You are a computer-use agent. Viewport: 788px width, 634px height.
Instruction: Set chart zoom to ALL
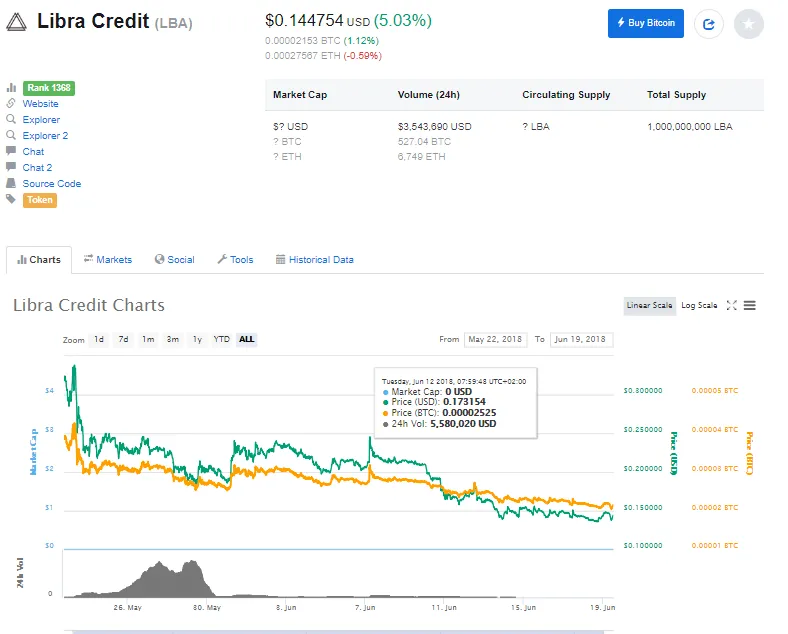tap(246, 340)
